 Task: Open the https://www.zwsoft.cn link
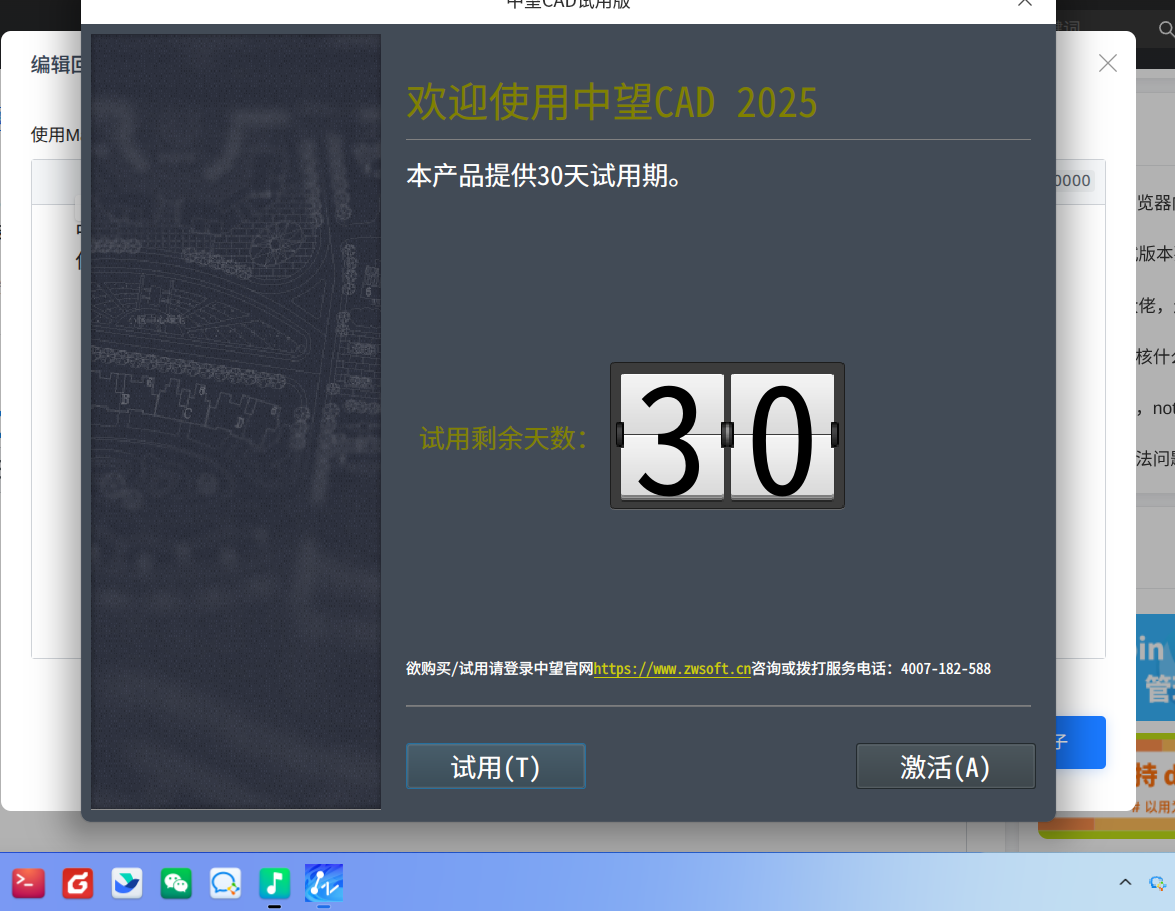[x=672, y=668]
